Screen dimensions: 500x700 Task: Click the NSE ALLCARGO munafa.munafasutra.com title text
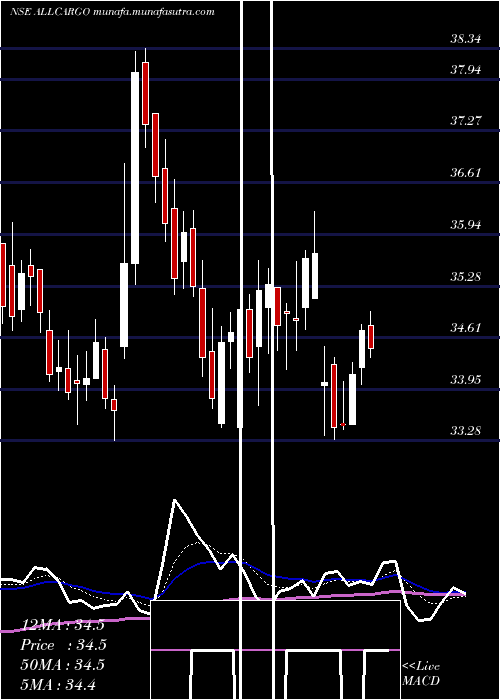[x=112, y=12]
